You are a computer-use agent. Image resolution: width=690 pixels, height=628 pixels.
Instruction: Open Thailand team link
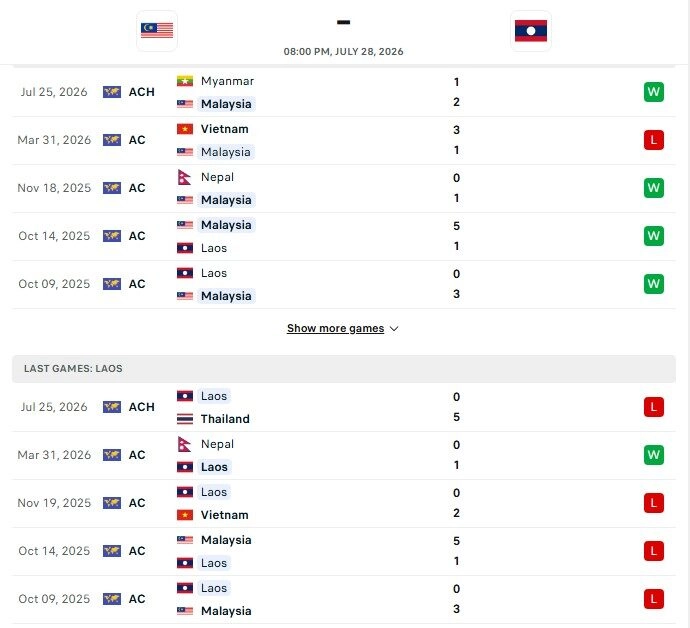pyautogui.click(x=225, y=419)
